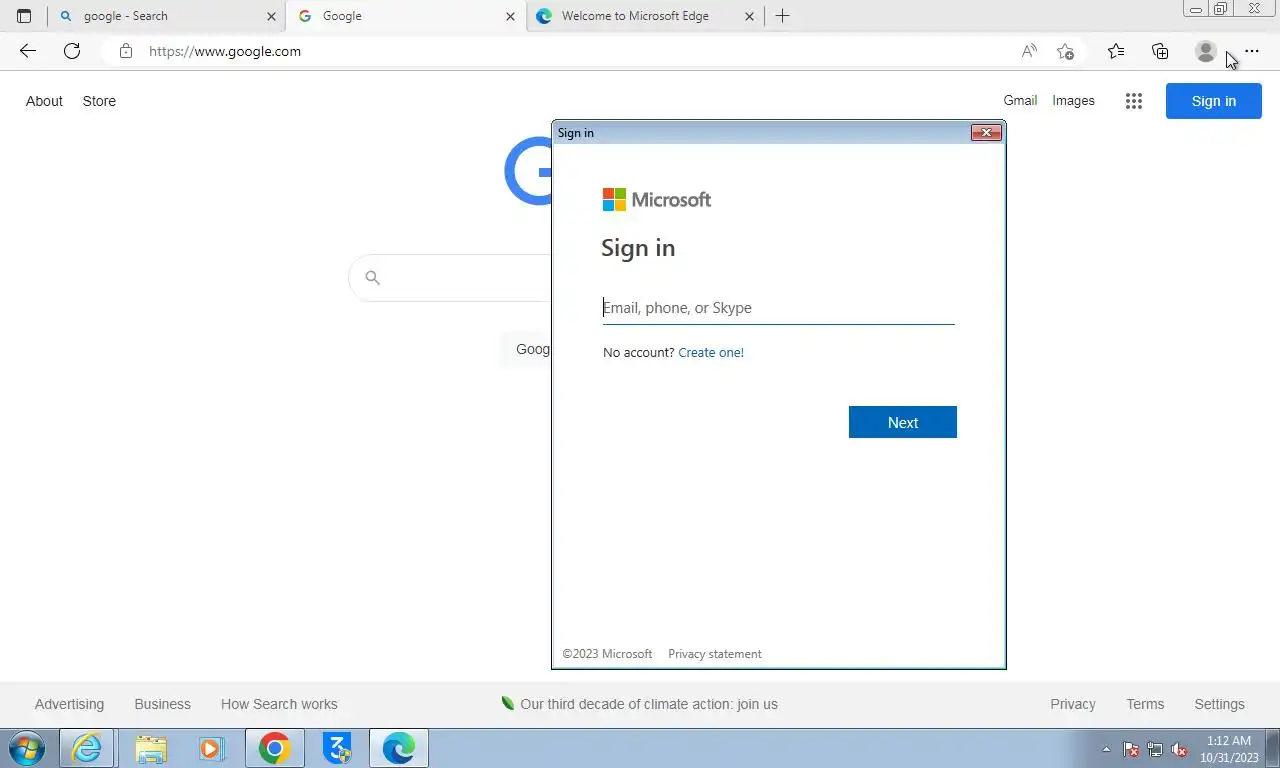
Task: Click the Email, phone, or Skype field
Action: coord(778,308)
